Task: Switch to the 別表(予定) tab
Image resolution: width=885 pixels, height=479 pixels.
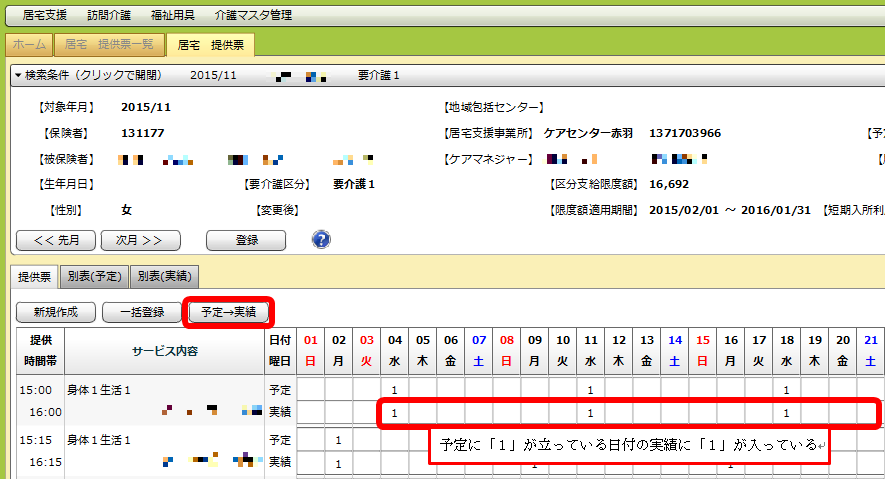Action: [94, 276]
